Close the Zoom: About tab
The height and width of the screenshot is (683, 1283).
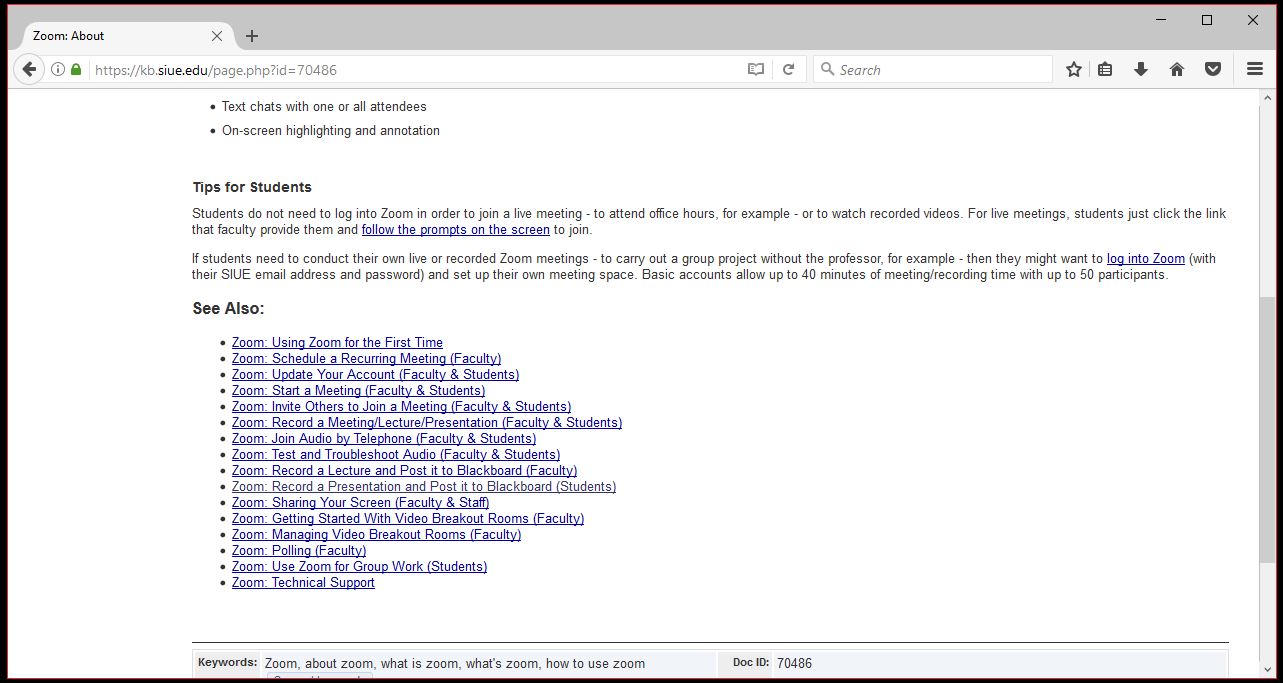click(x=217, y=36)
